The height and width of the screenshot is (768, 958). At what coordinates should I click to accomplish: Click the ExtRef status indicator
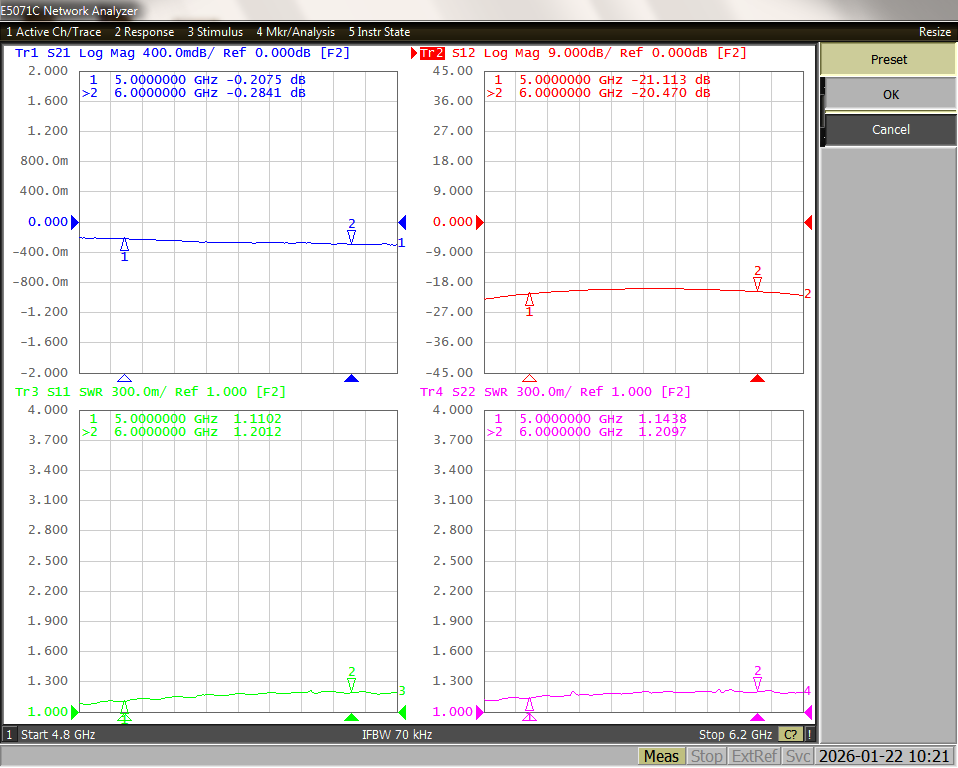755,756
